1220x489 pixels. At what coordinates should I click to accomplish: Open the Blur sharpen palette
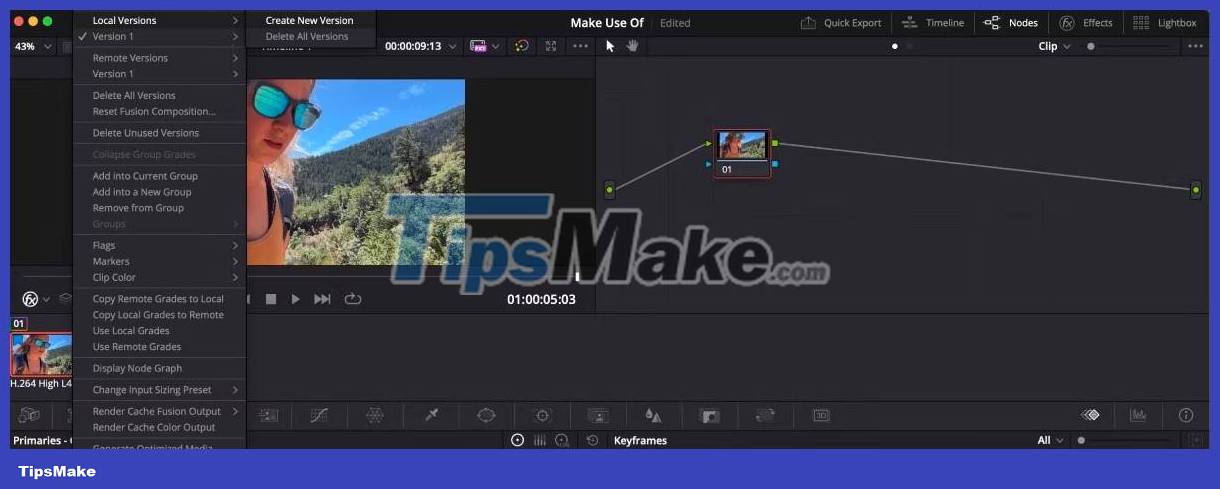[653, 415]
